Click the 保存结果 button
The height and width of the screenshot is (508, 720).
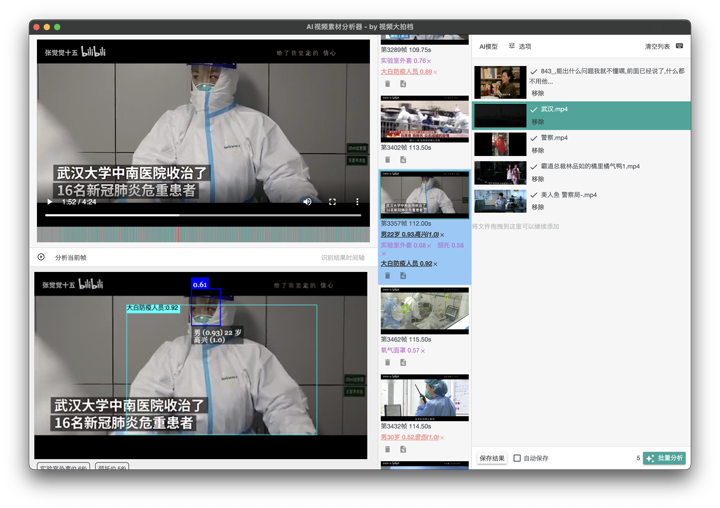pyautogui.click(x=492, y=458)
